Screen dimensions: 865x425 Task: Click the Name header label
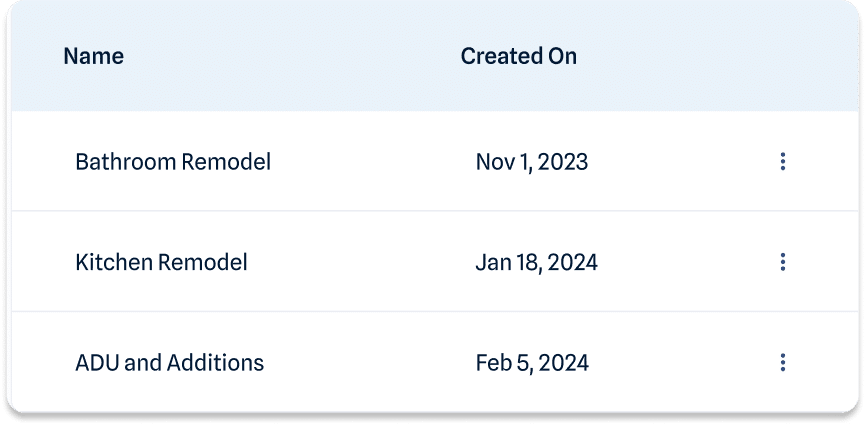point(94,56)
